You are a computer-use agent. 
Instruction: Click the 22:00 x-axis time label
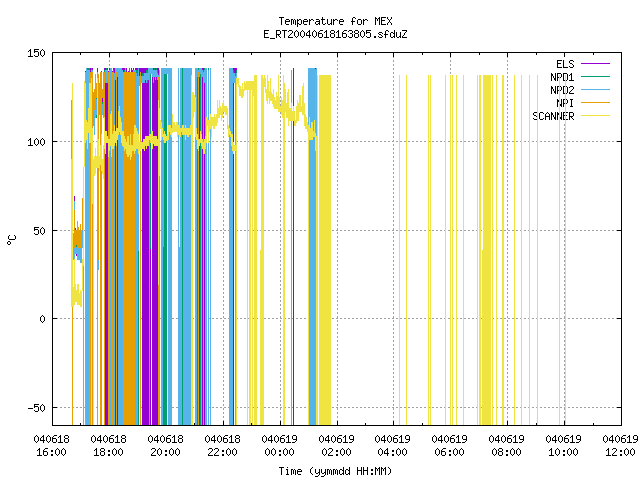[222, 452]
